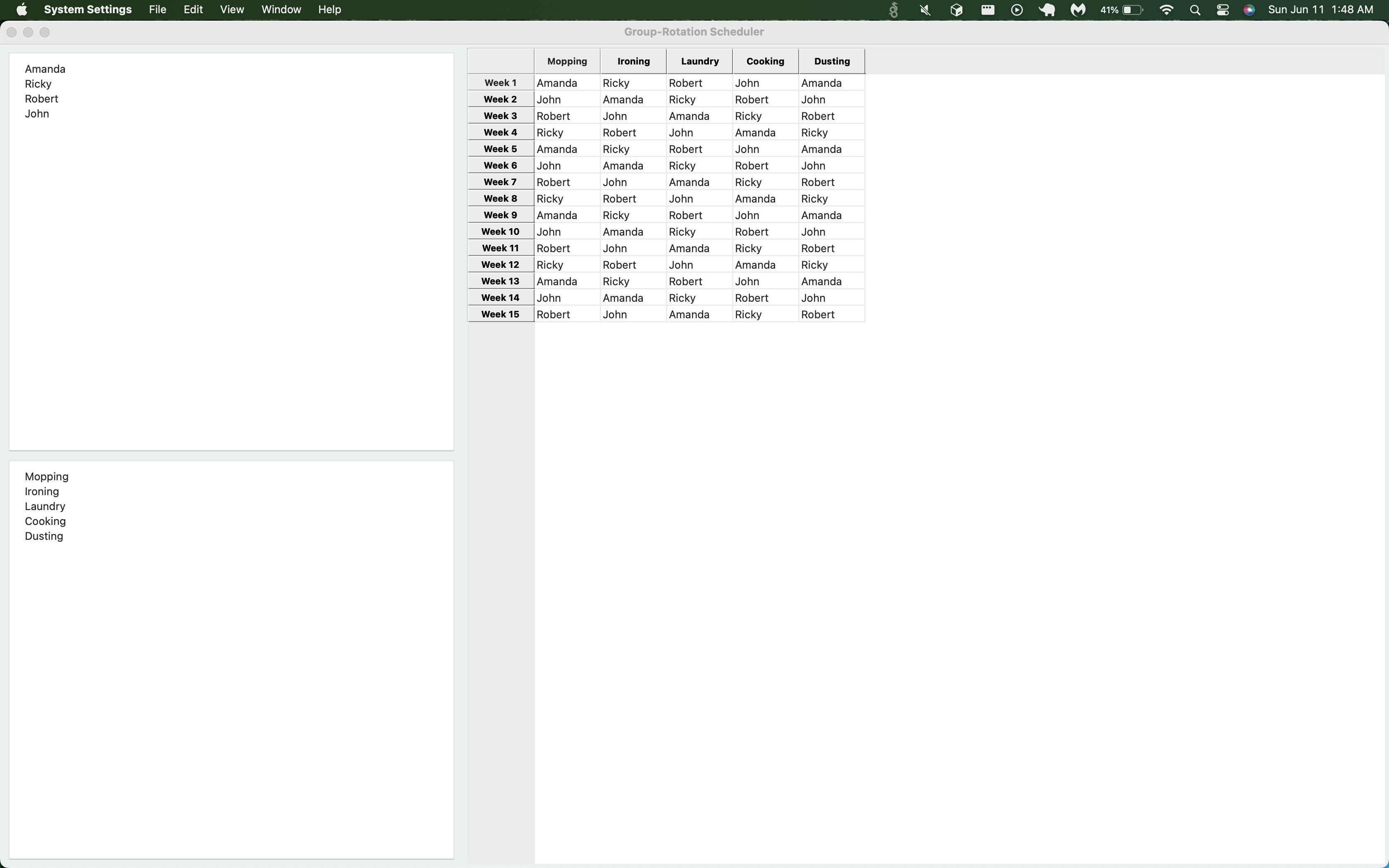Open the Window menu
Viewport: 1389px width, 868px height.
tap(281, 10)
